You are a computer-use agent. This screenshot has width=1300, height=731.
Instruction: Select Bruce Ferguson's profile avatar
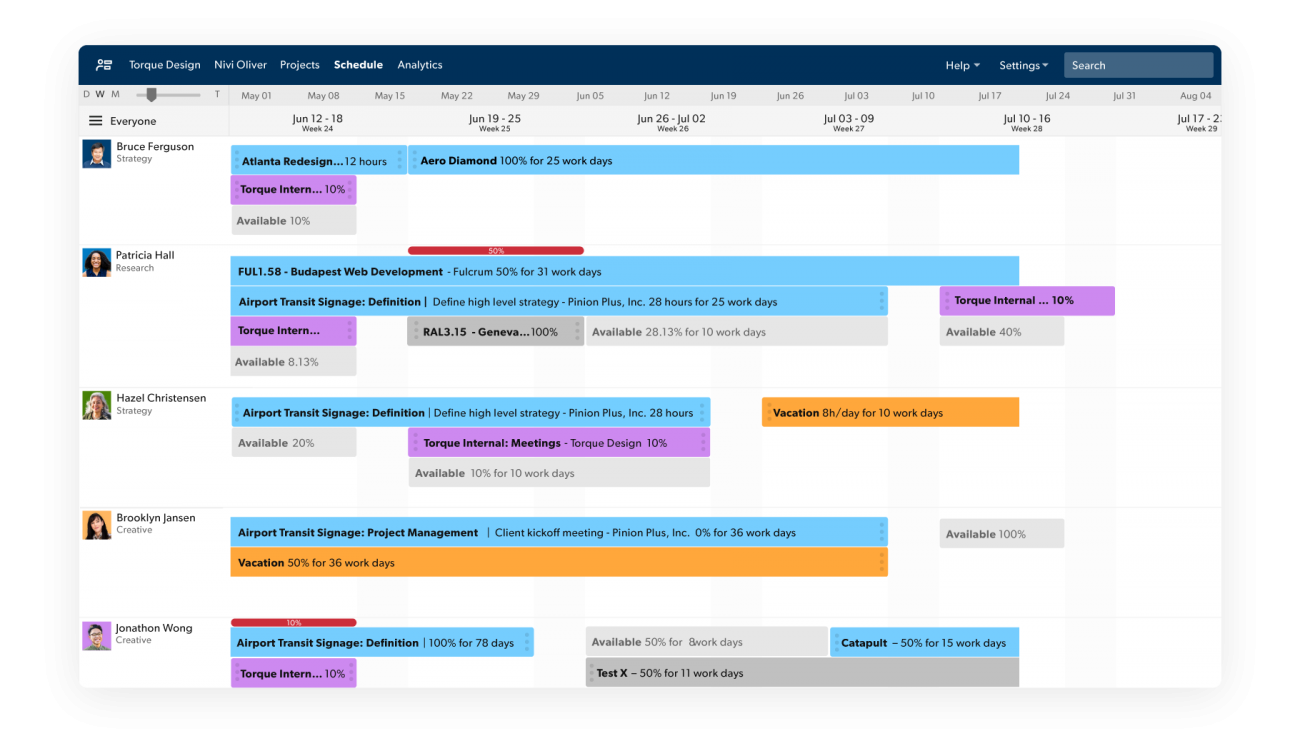pos(96,153)
